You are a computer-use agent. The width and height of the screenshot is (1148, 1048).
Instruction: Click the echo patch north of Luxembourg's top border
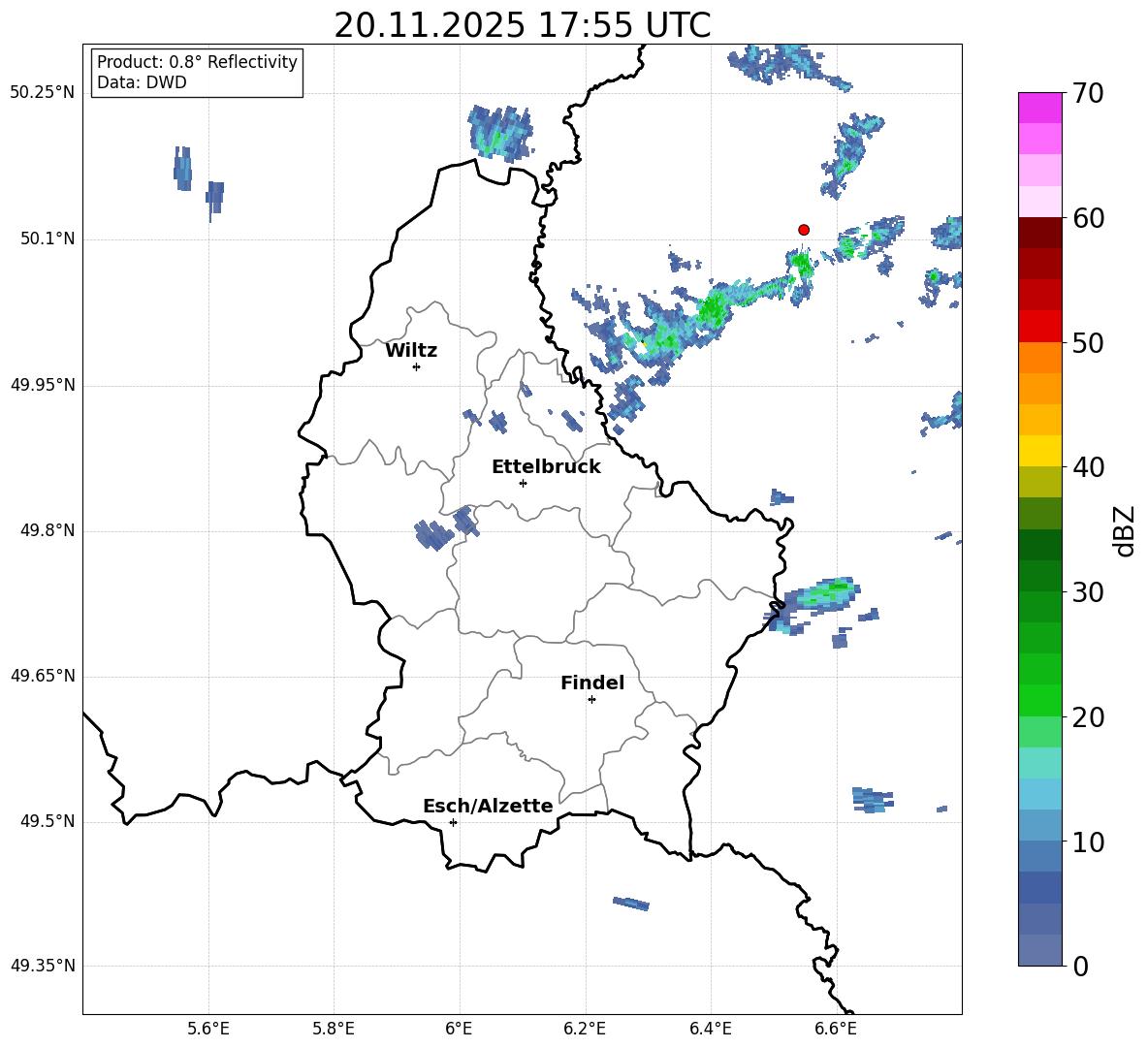pyautogui.click(x=500, y=133)
